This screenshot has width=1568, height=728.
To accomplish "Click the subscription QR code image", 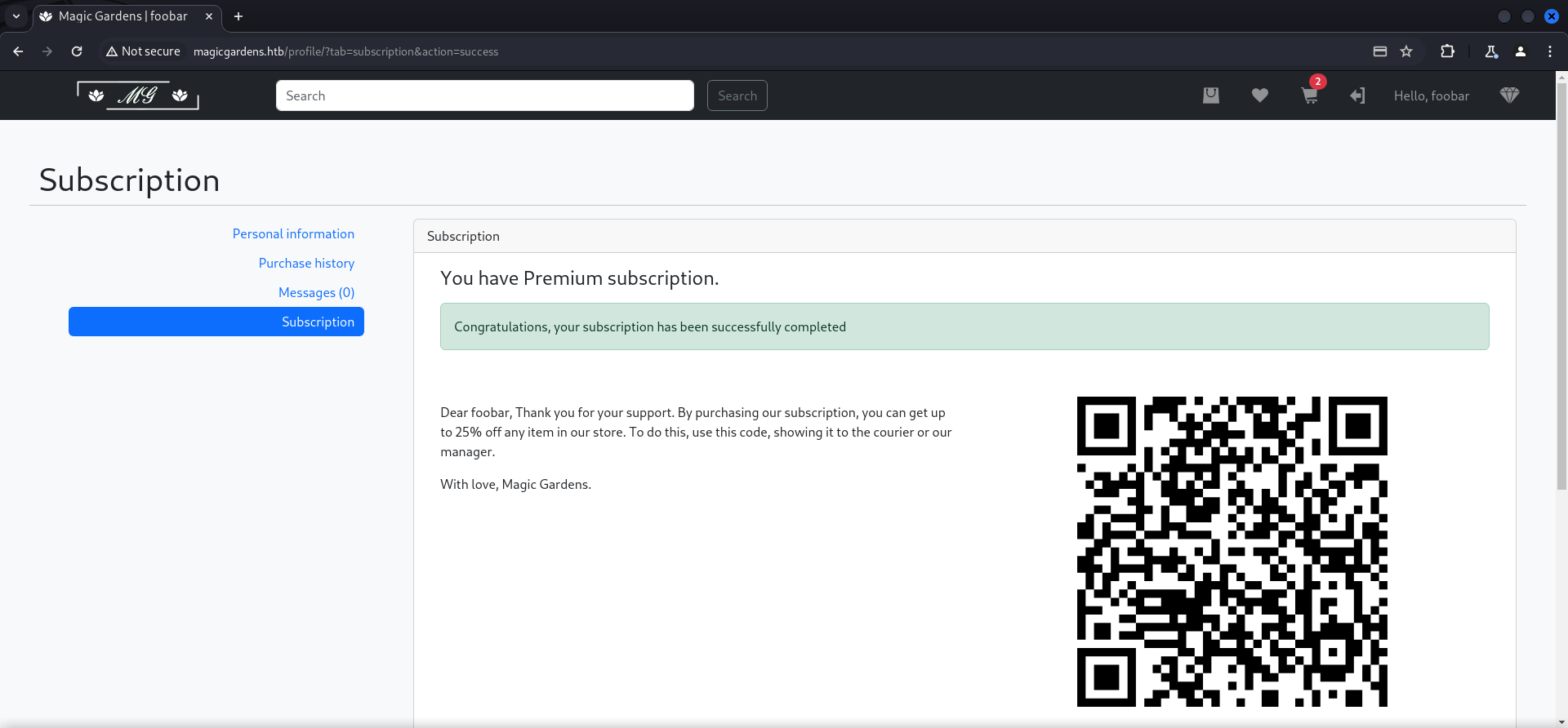I will point(1232,552).
